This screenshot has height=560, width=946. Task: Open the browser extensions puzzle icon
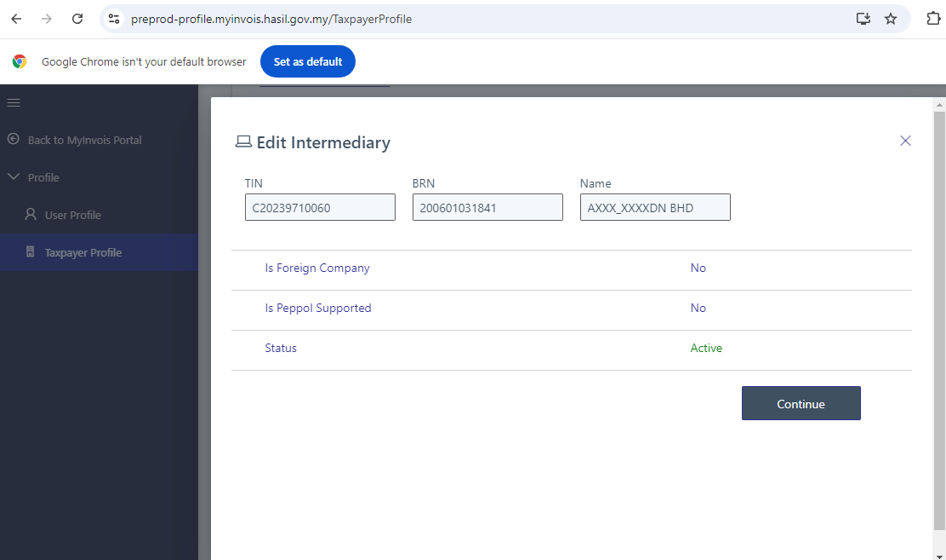click(934, 19)
